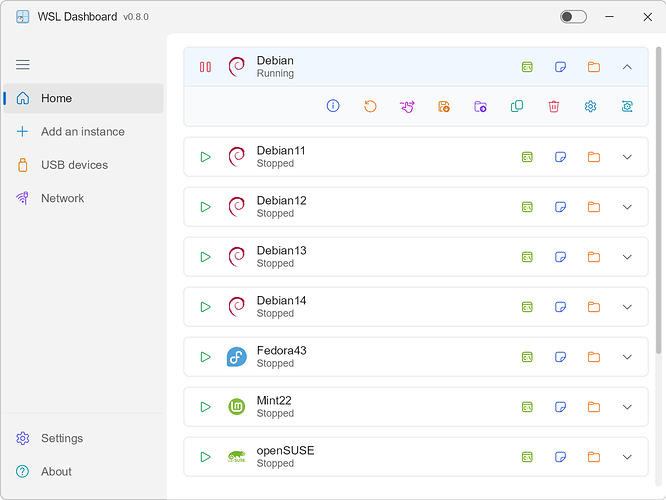Click the blue note icon for Fedora43

click(x=560, y=357)
